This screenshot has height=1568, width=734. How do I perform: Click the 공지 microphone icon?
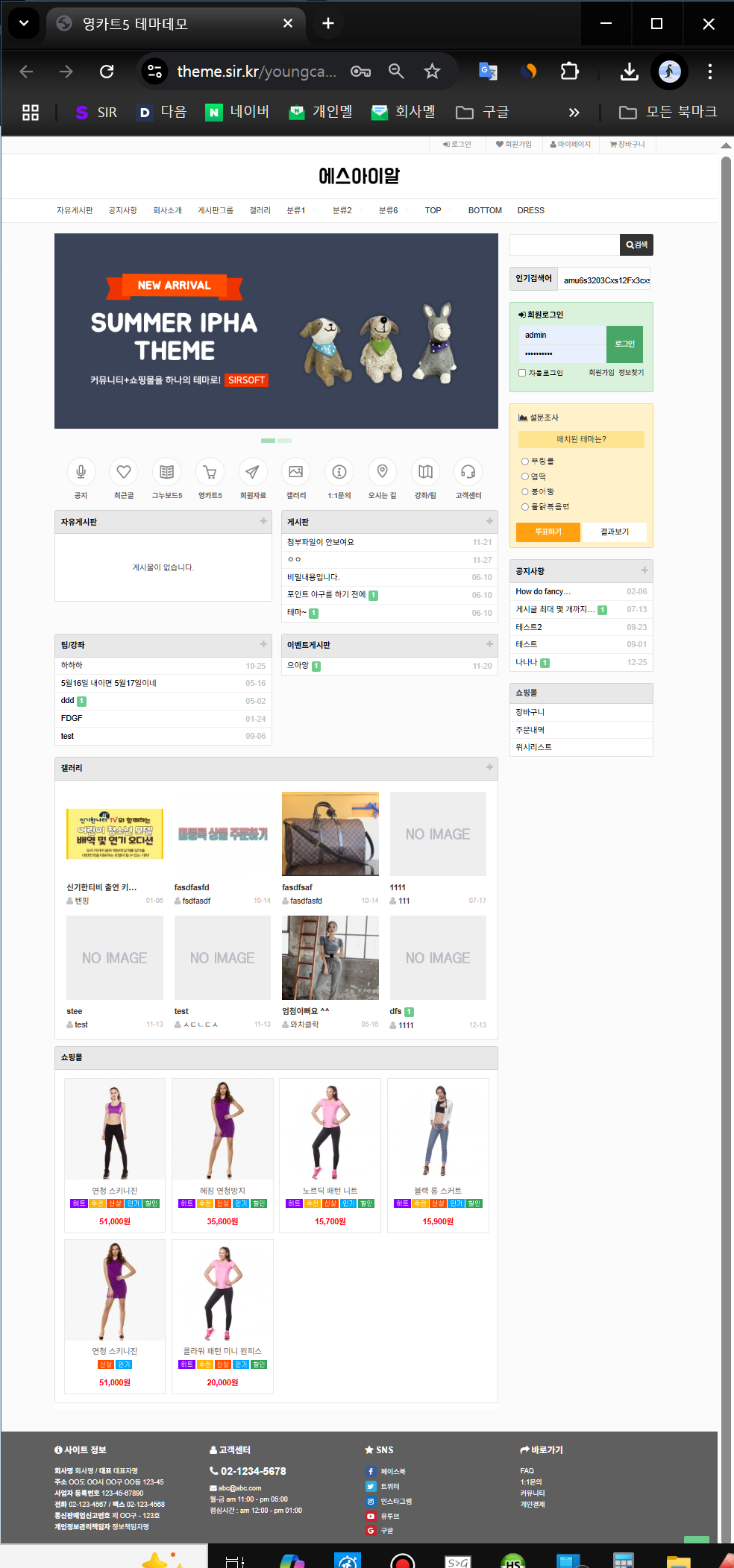click(x=81, y=472)
